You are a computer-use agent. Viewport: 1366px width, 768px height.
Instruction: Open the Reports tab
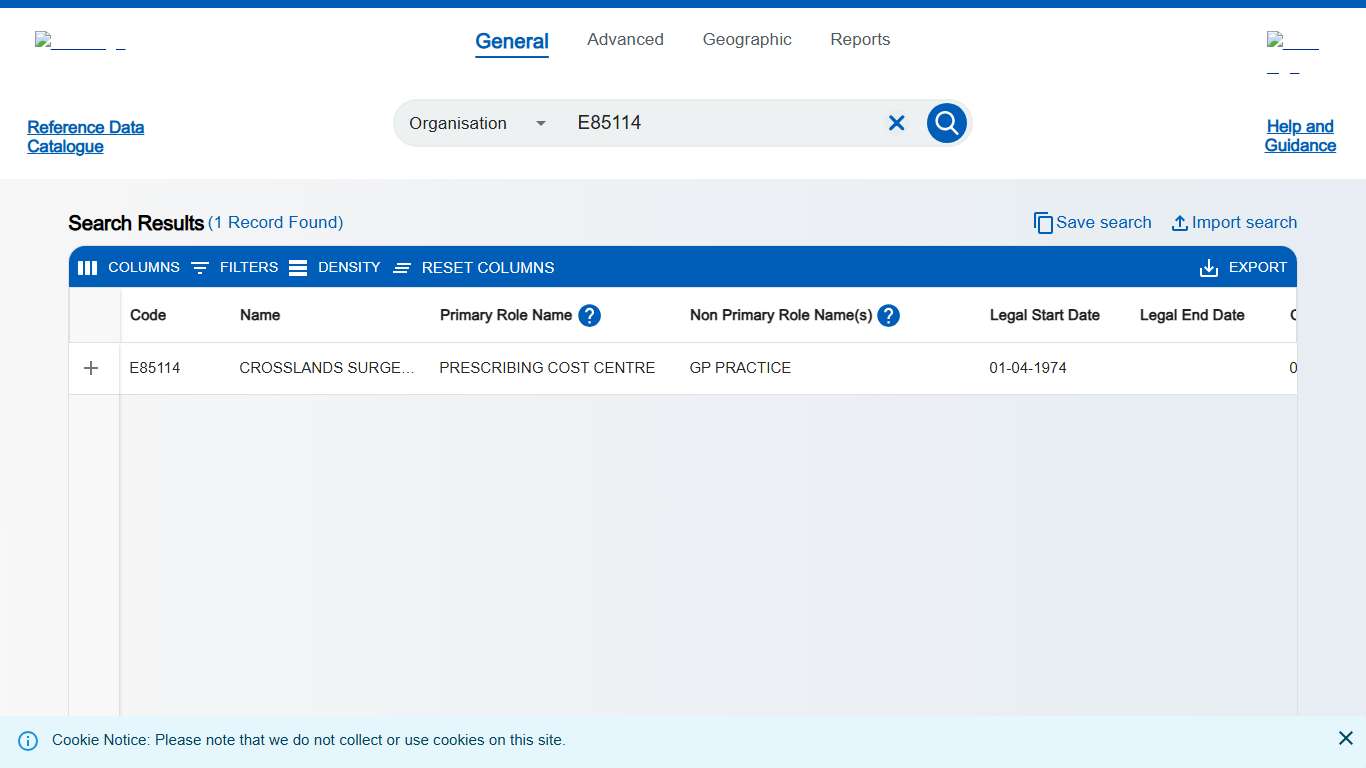[x=860, y=40]
